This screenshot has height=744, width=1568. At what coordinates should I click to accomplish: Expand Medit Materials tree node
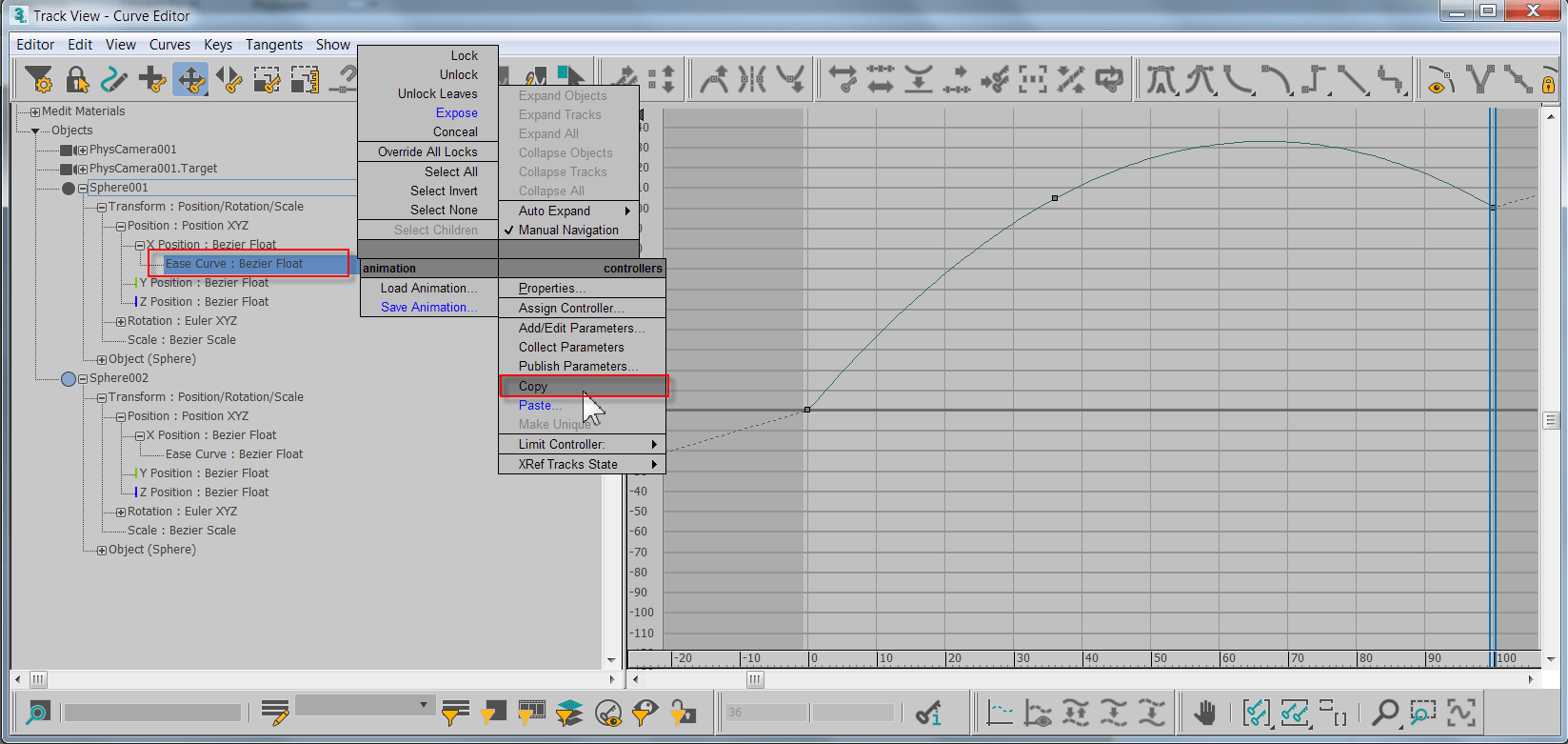tap(35, 111)
